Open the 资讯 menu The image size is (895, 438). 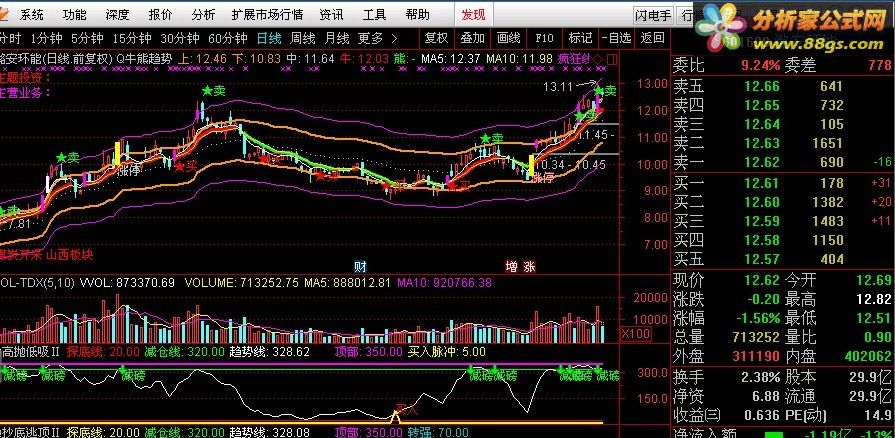click(332, 14)
